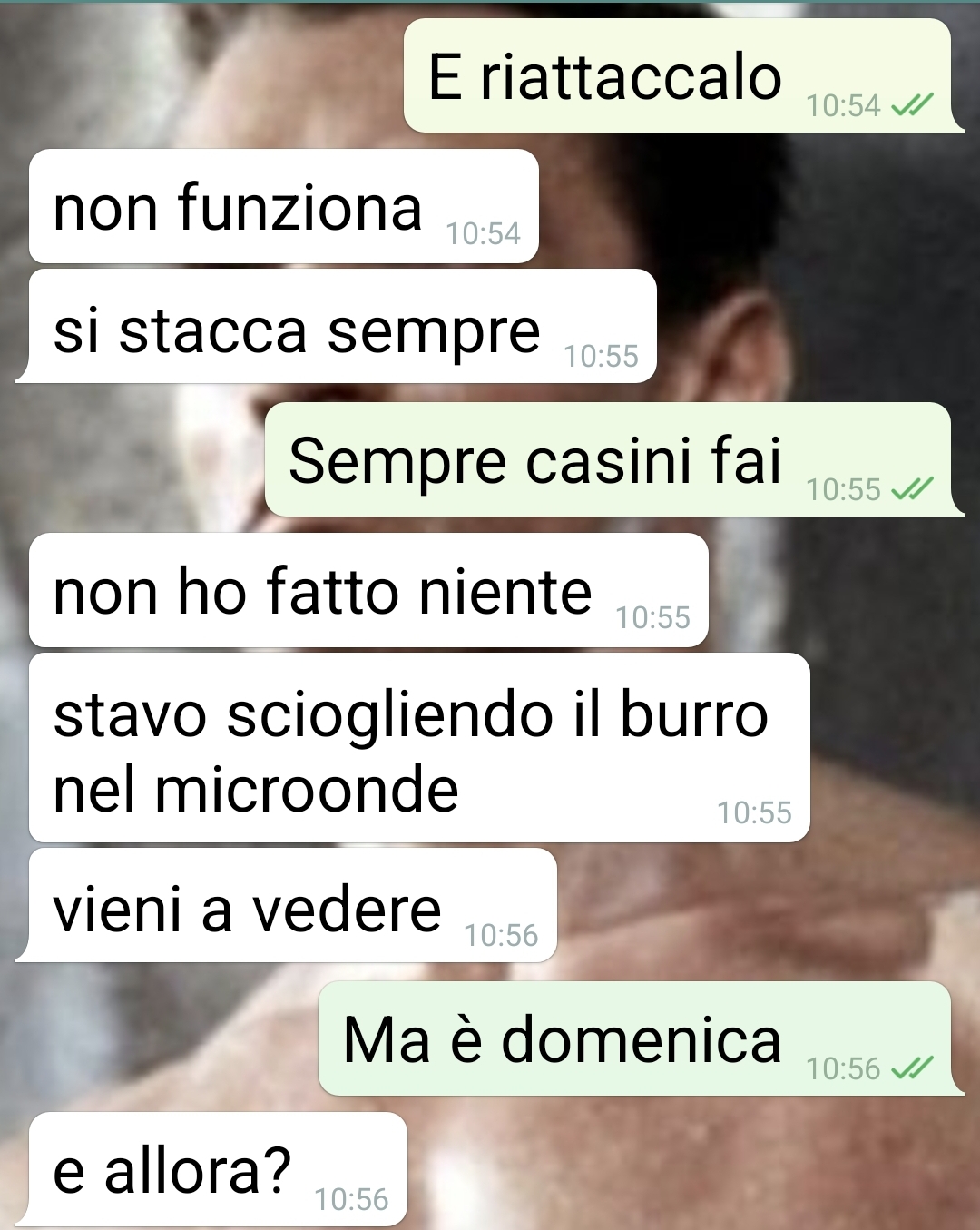The width and height of the screenshot is (980, 1230).
Task: Click the 10:54 timestamp on 'non funziona'
Action: pos(483,234)
